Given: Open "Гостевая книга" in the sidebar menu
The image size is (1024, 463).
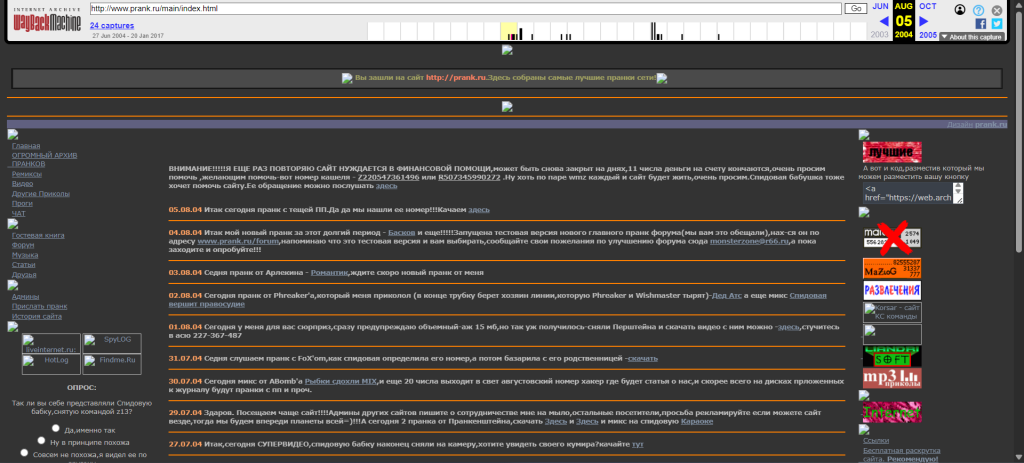Looking at the screenshot, I should pos(38,235).
